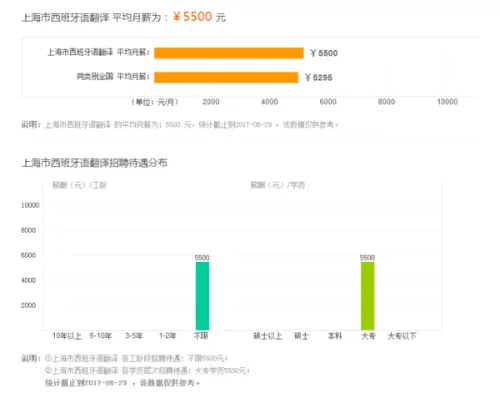Click the 5500 label above the teal bar
This screenshot has height=398, width=500.
(202, 258)
